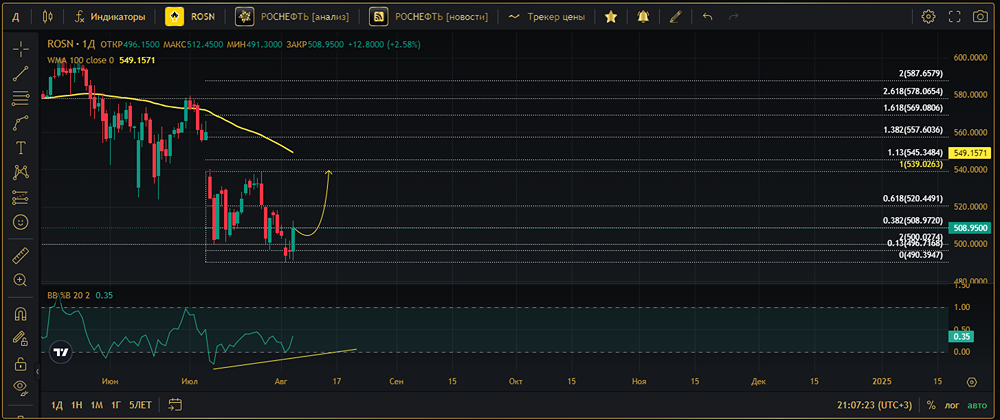The width and height of the screenshot is (1000, 420).
Task: Toggle the лог logarithmic scale
Action: coord(953,405)
